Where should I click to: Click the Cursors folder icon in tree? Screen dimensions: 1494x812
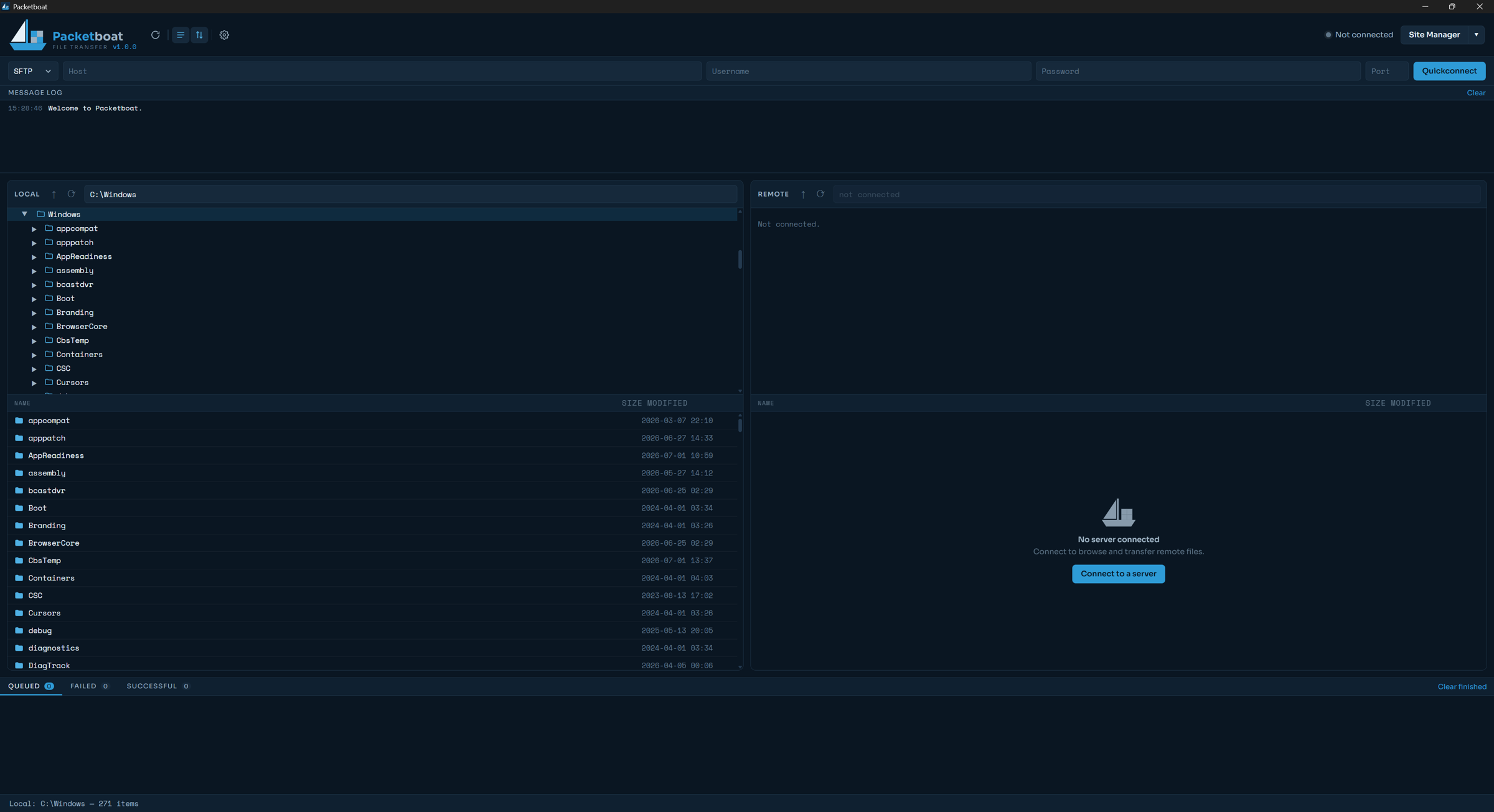pos(49,382)
